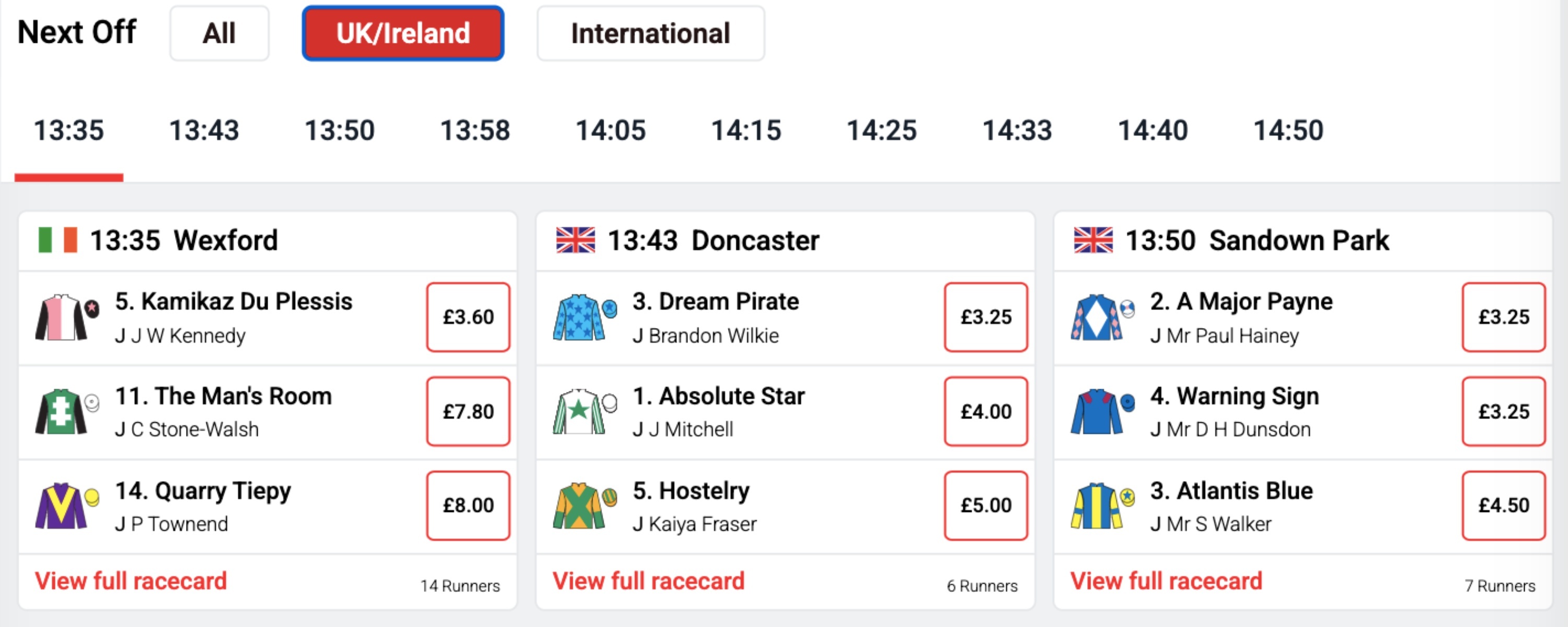Screen dimensions: 1568x627
Task: Click The Man's Room green silks icon
Action: pyautogui.click(x=66, y=412)
